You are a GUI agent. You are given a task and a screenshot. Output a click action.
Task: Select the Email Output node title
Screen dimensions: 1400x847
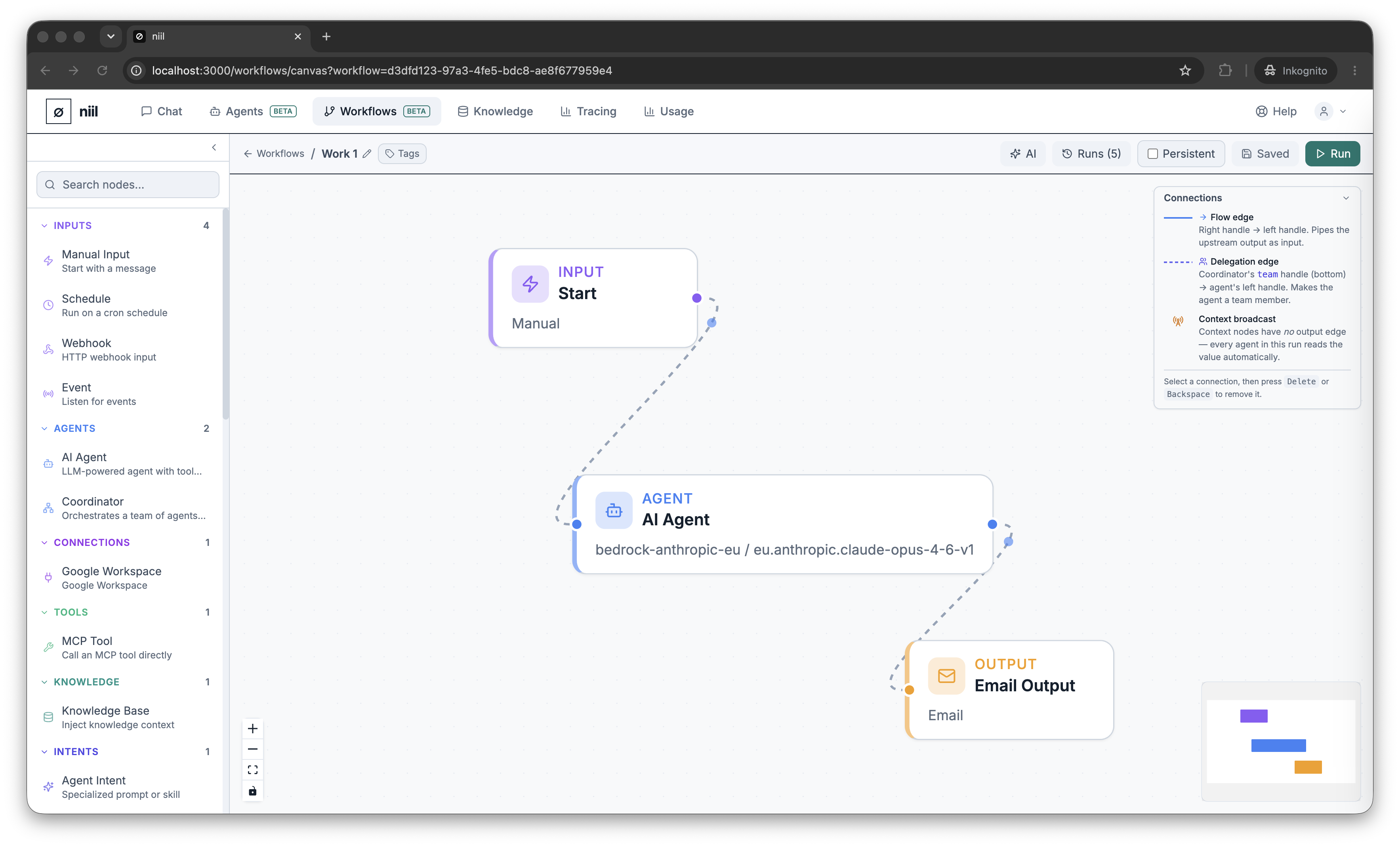point(1024,686)
